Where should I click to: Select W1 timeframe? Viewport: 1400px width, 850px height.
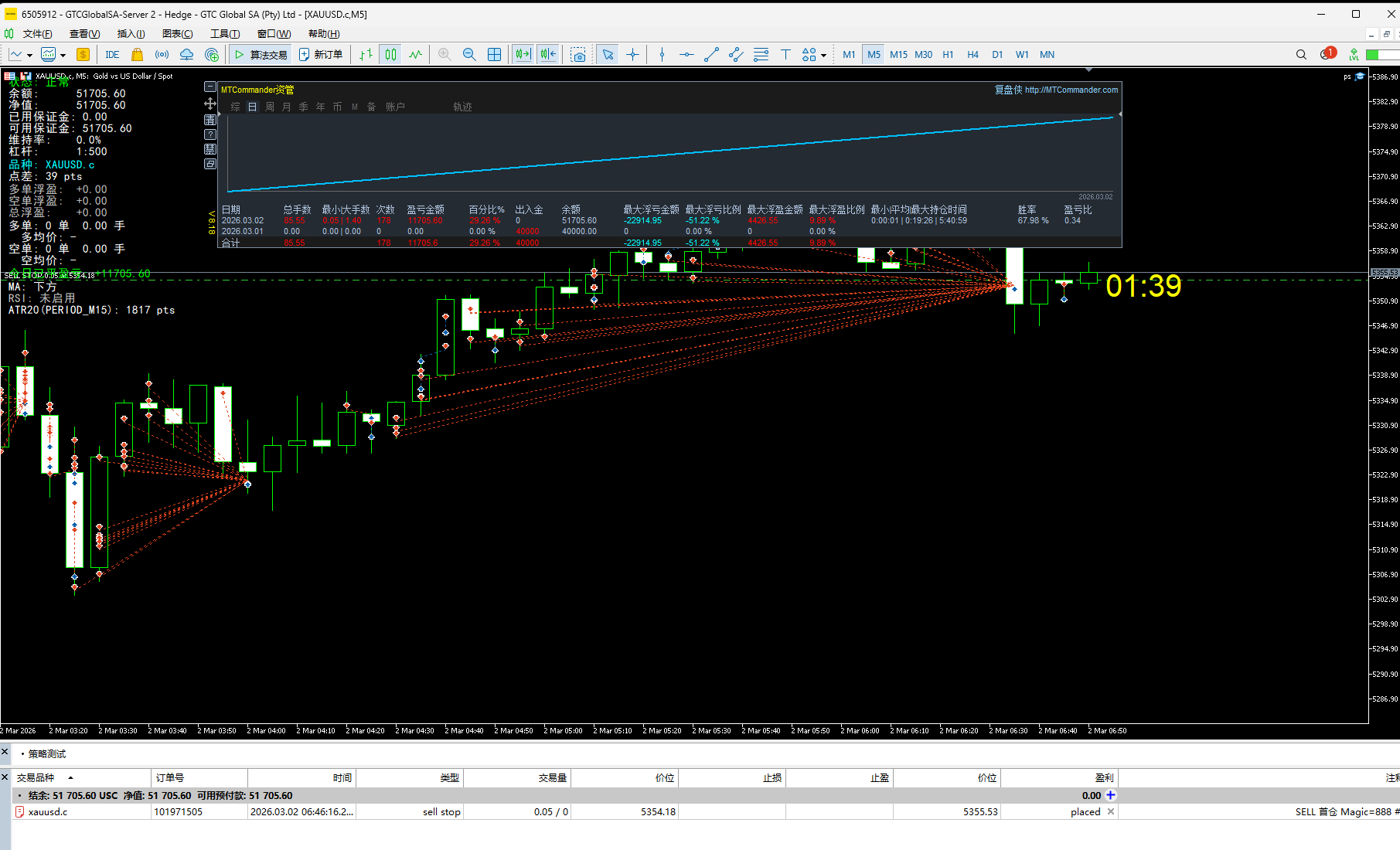coord(1022,54)
